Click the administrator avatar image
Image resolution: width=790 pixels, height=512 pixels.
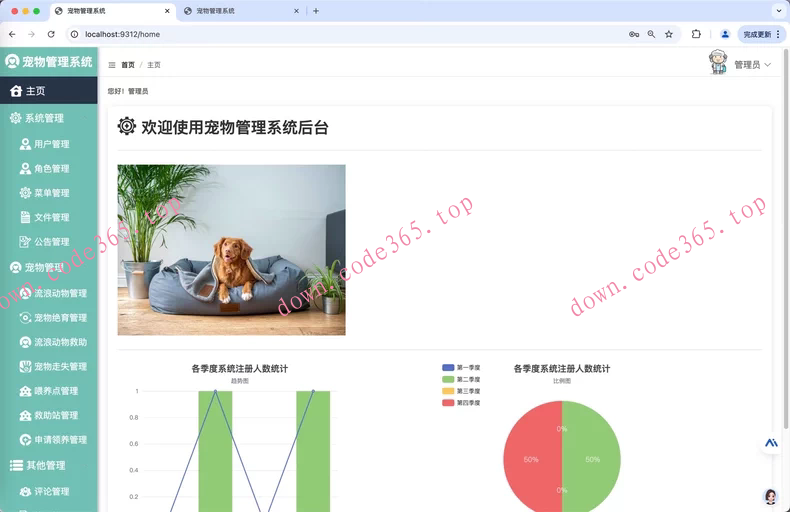click(718, 62)
